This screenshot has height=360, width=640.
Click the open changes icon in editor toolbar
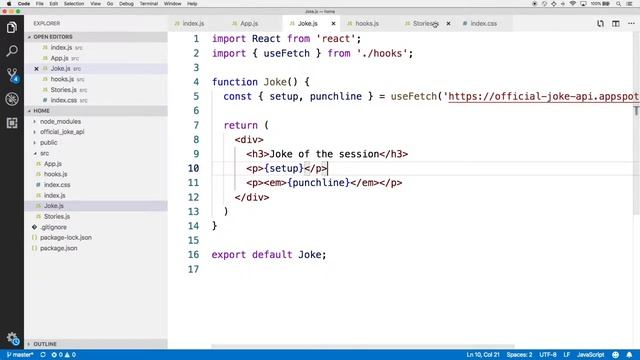(x=600, y=24)
